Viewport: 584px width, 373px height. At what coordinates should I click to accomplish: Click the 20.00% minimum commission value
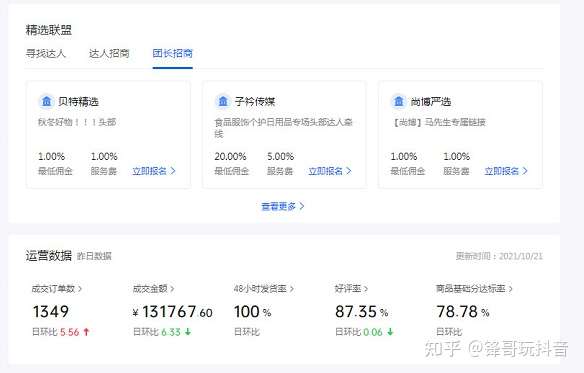(230, 157)
